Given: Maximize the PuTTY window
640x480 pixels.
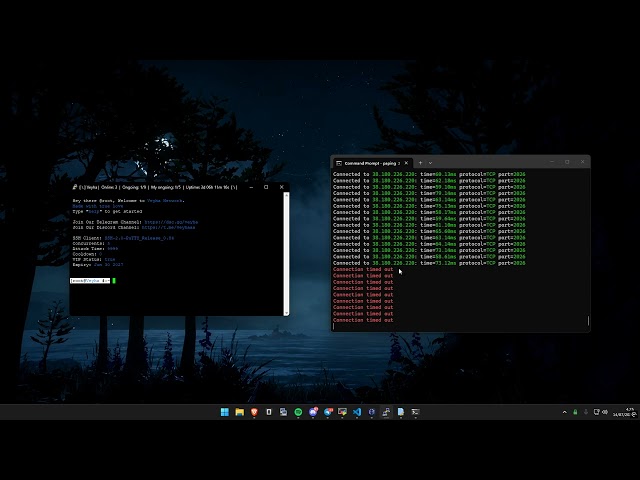Looking at the screenshot, I should (266, 187).
